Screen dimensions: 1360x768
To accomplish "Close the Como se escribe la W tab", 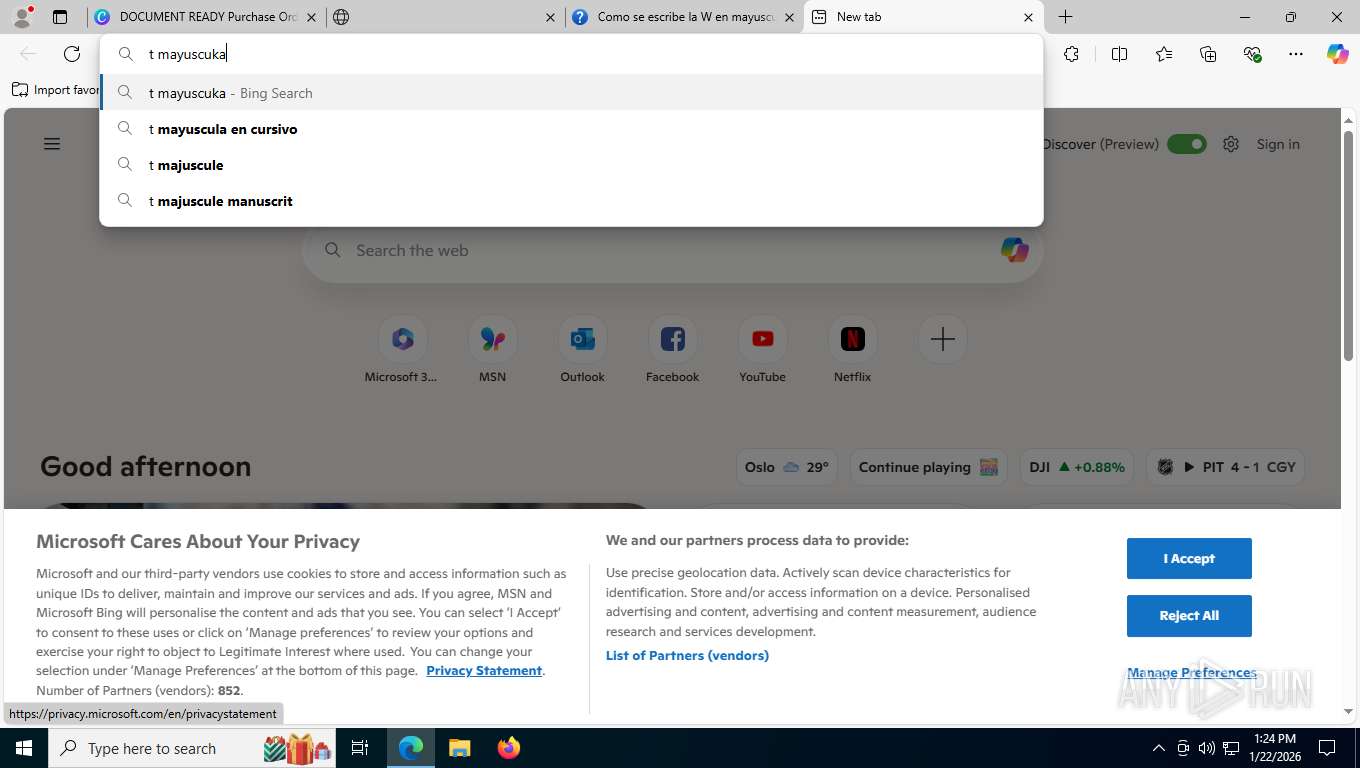I will pyautogui.click(x=790, y=17).
